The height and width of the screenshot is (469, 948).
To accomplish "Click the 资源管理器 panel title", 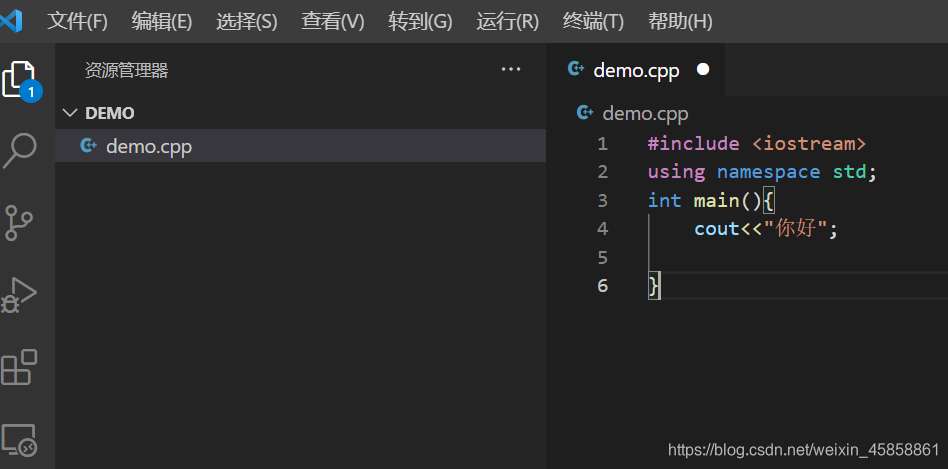I will pyautogui.click(x=126, y=71).
